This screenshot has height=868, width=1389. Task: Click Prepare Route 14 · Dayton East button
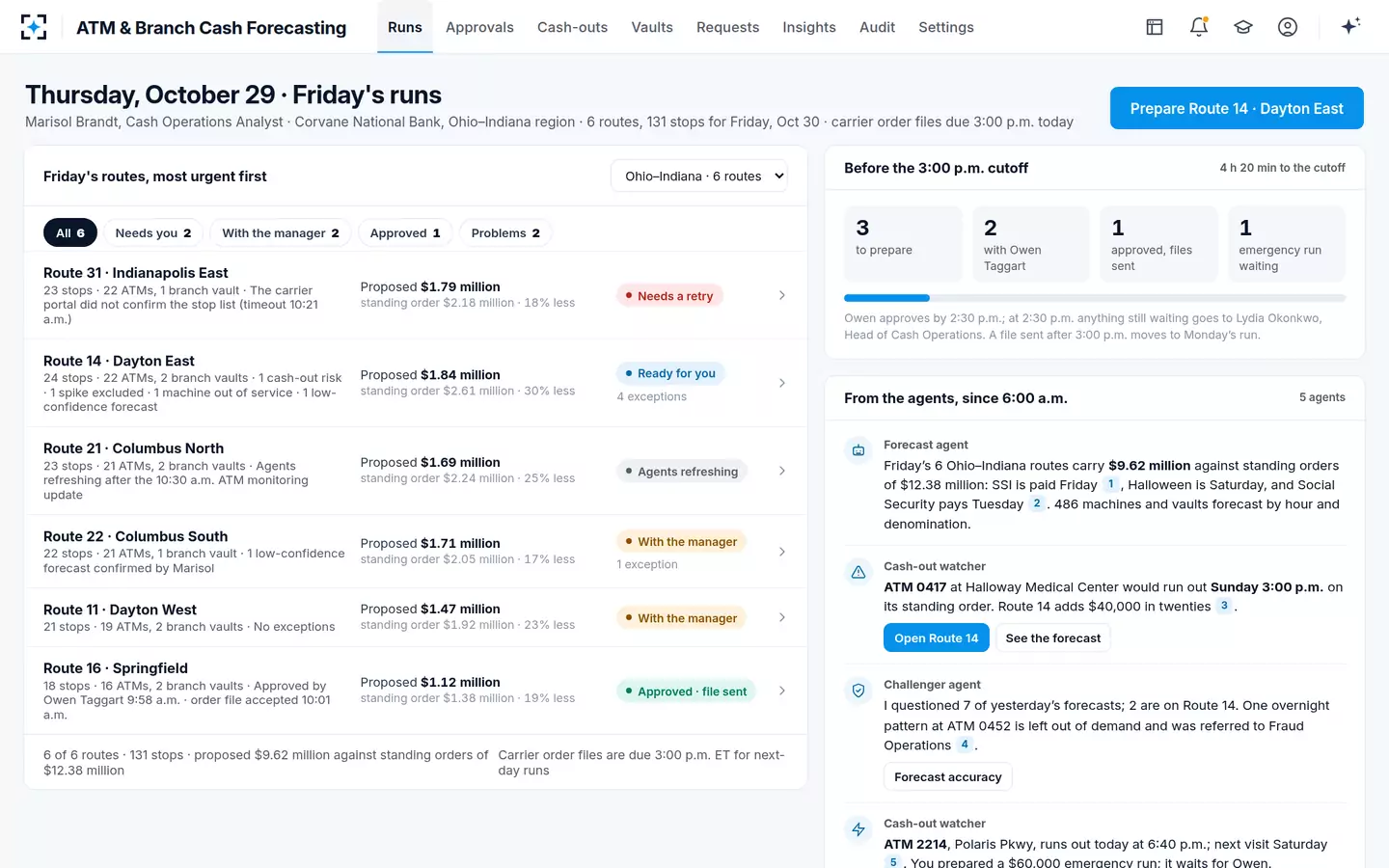click(1237, 108)
